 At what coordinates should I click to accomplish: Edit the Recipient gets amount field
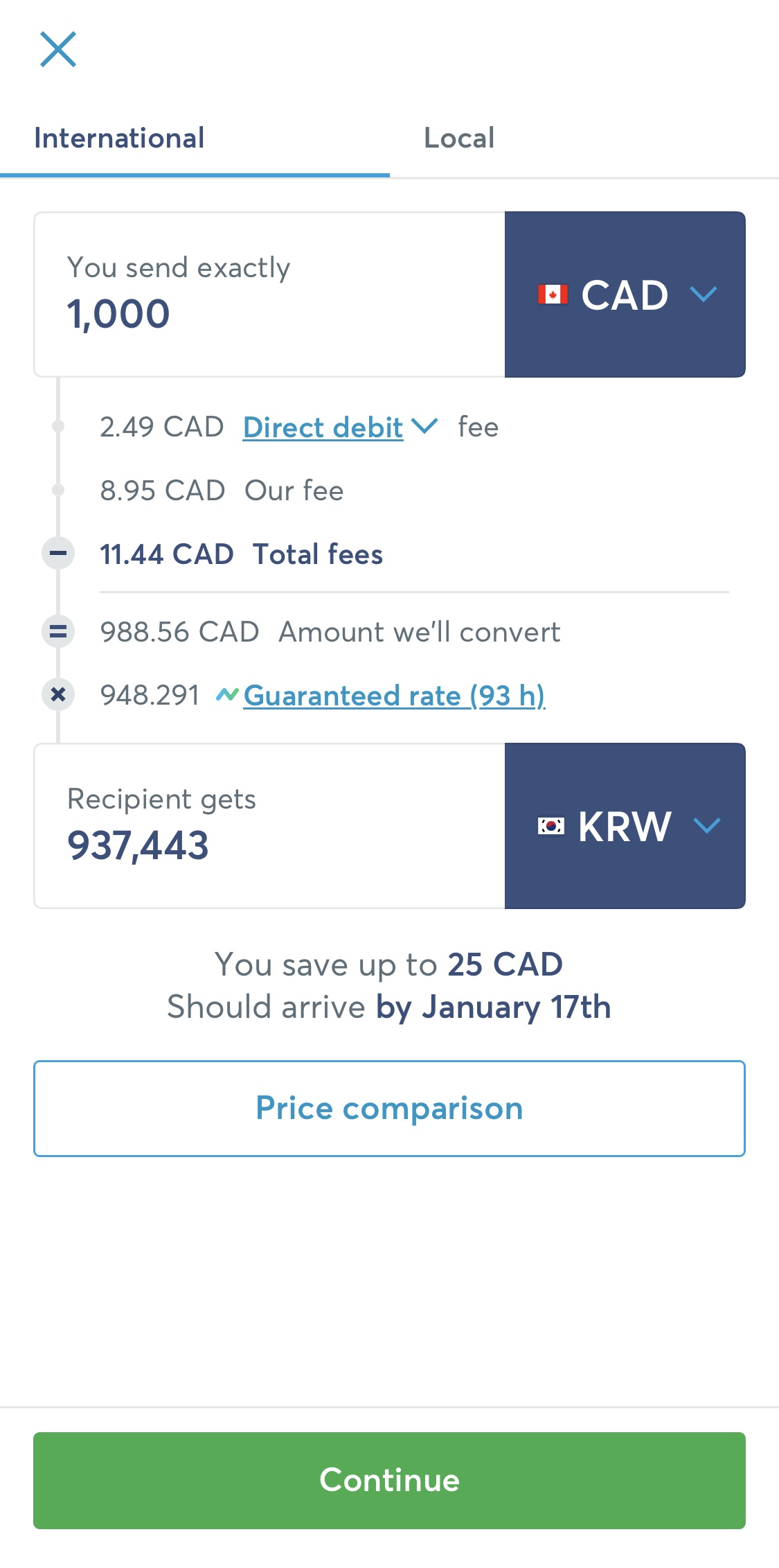pyautogui.click(x=269, y=826)
